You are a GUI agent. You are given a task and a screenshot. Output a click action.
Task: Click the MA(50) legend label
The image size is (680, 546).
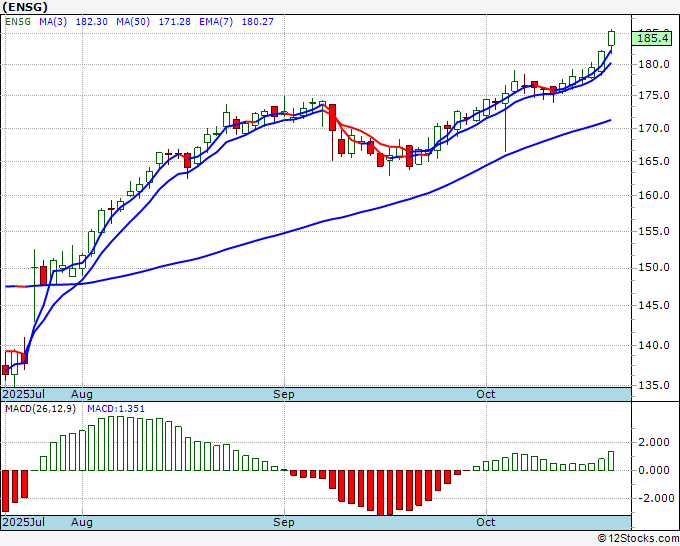(133, 21)
